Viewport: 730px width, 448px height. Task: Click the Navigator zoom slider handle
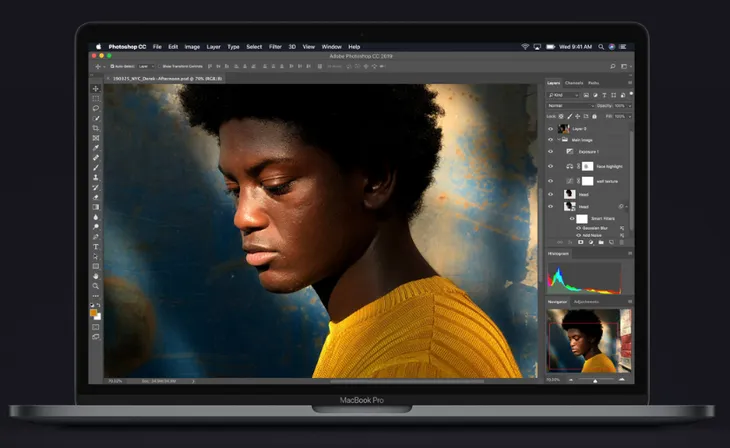[595, 380]
